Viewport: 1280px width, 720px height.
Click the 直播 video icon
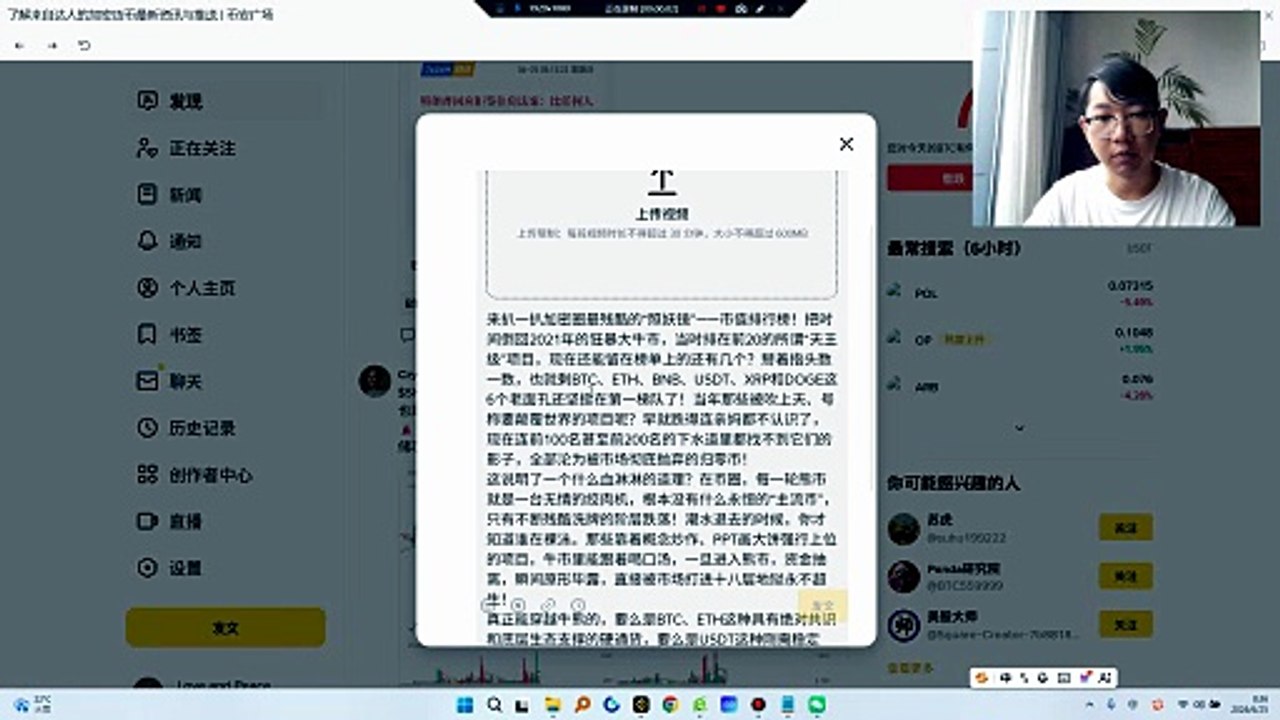click(x=148, y=521)
